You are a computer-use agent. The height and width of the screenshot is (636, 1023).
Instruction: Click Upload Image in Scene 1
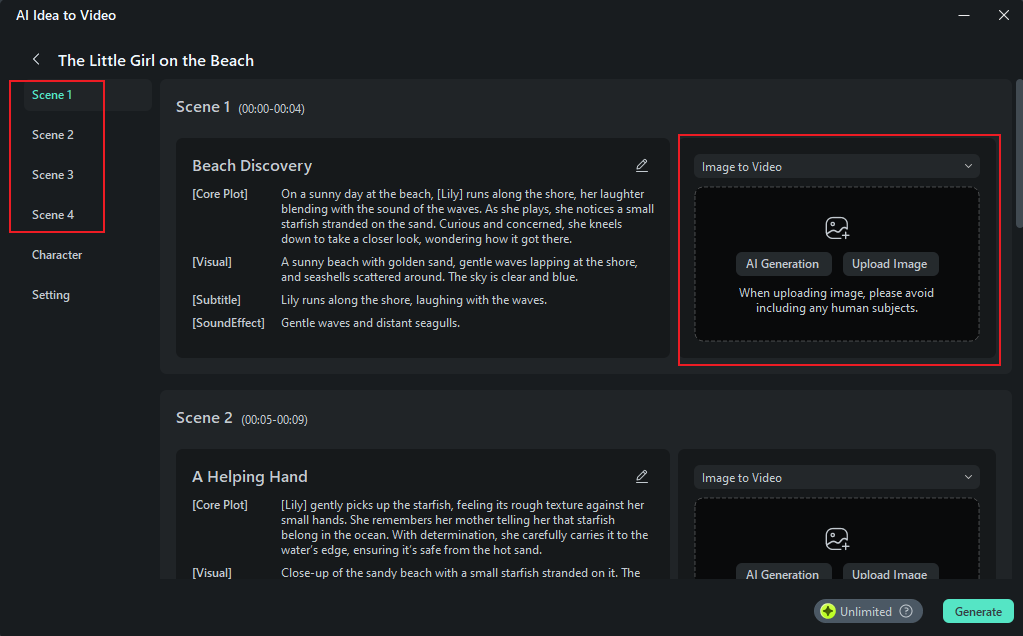click(890, 264)
